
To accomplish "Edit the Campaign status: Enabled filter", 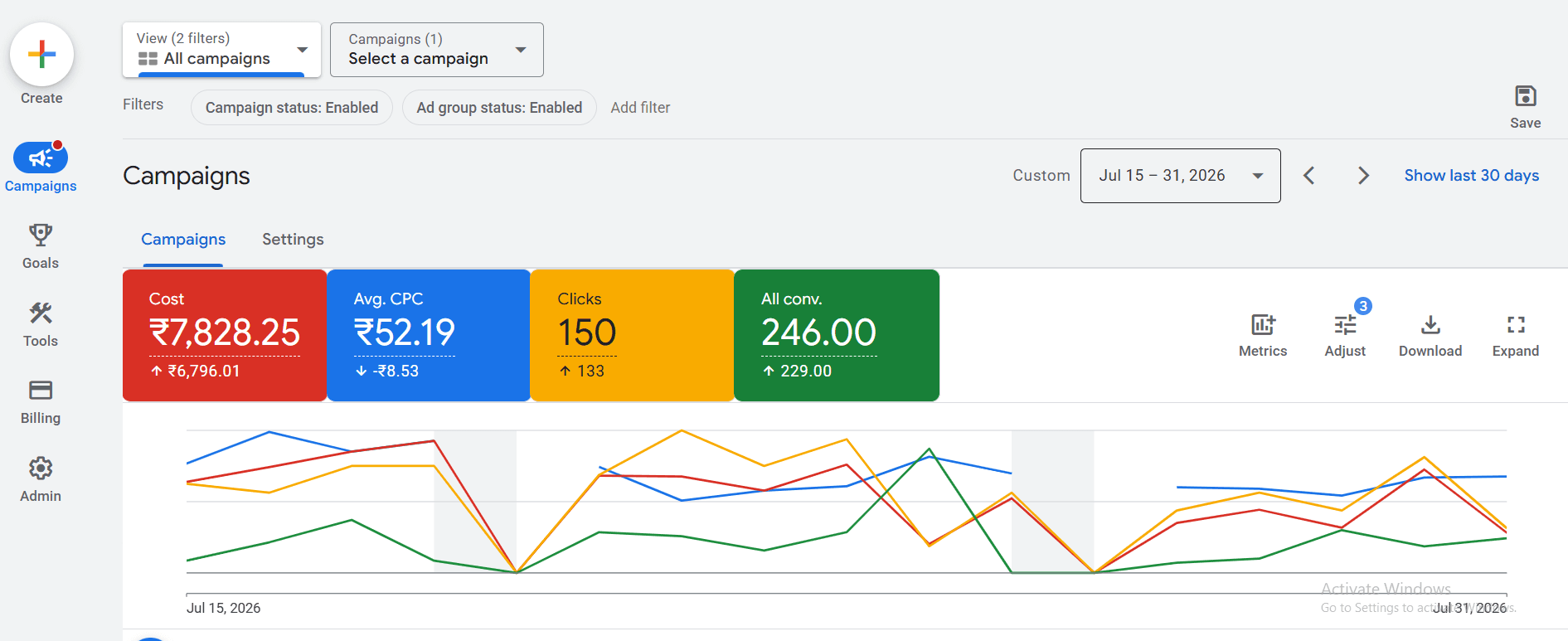I will coord(292,108).
